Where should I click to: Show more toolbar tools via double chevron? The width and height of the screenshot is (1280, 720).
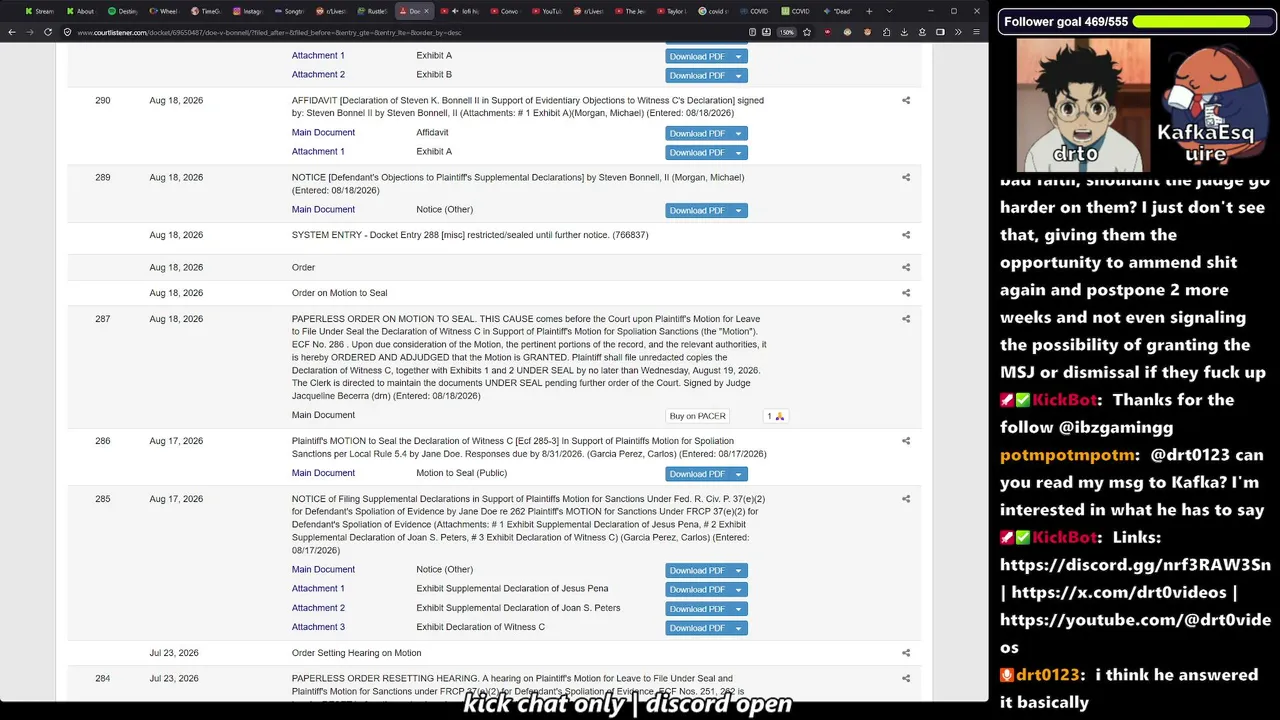click(958, 32)
